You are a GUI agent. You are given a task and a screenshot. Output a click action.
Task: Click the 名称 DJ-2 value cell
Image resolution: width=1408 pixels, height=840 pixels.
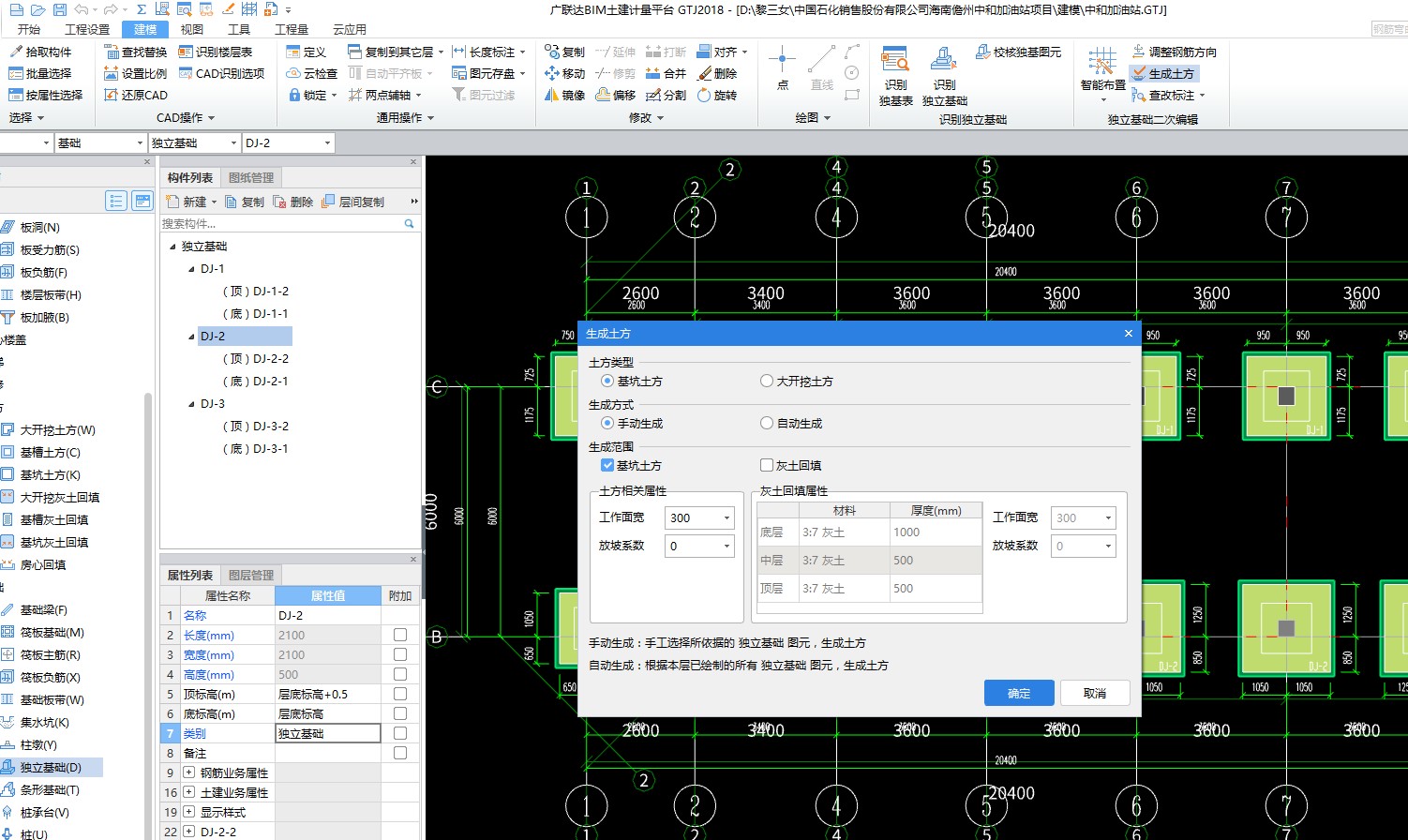click(327, 615)
